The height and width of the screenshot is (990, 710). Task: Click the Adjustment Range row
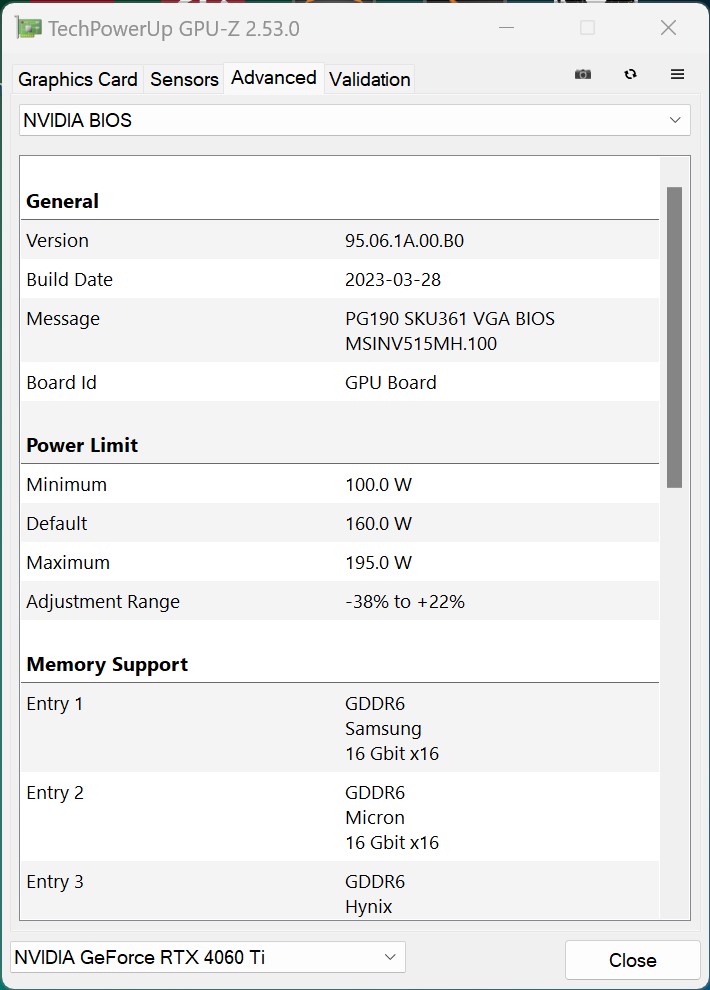point(340,601)
